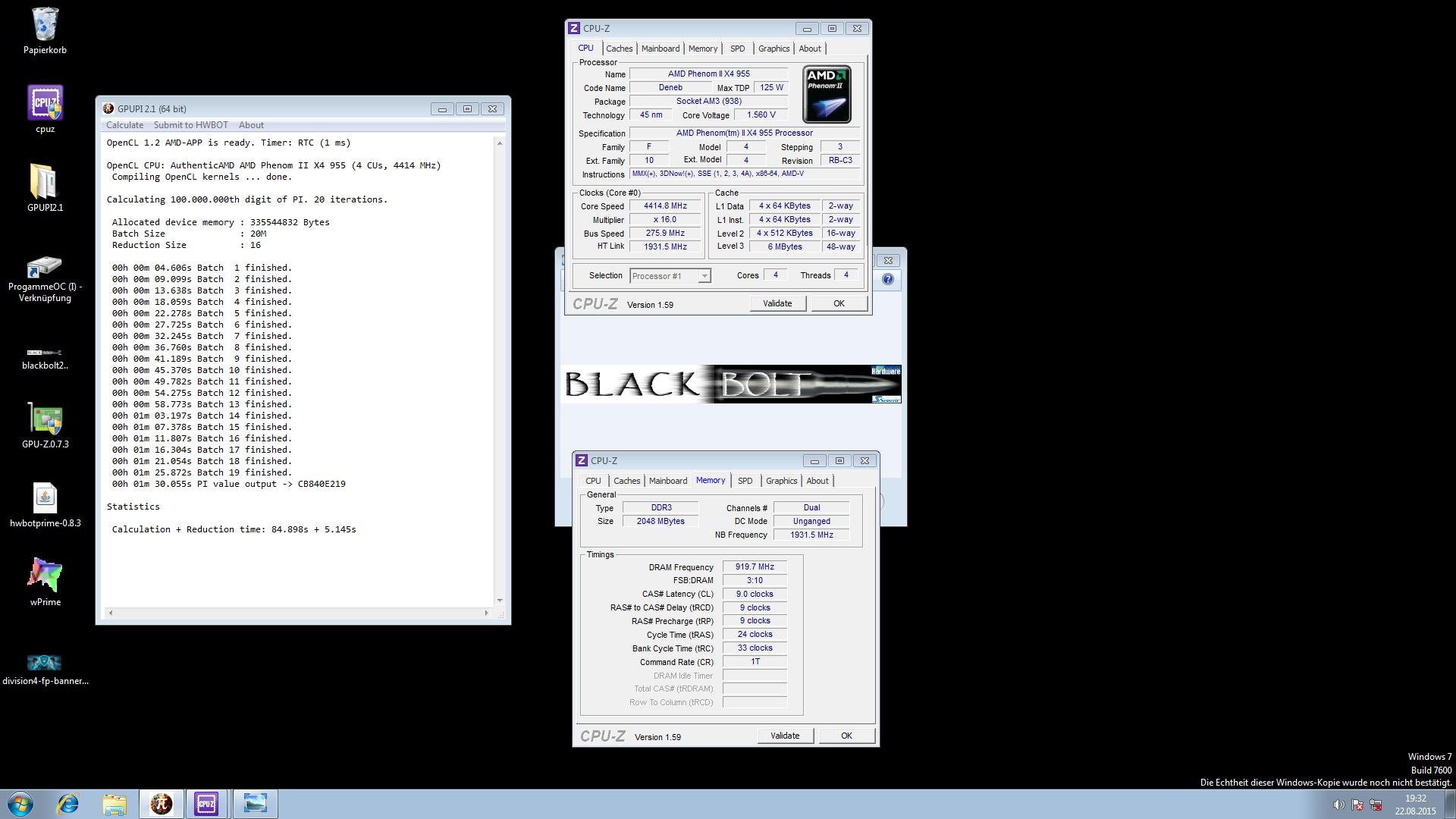Click the upper CPU-Z window title icon
The width and height of the screenshot is (1456, 819).
tap(574, 29)
